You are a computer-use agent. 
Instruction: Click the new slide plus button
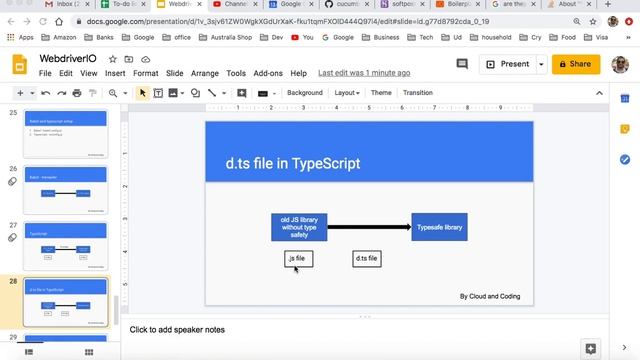tap(20, 93)
